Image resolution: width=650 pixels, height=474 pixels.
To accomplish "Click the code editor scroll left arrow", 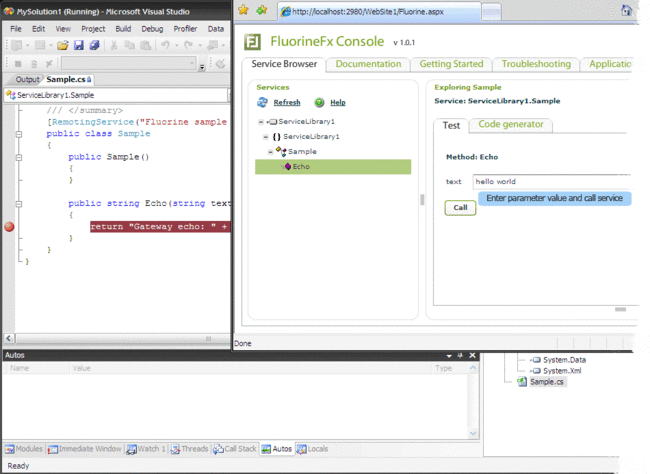I will [x=9, y=338].
